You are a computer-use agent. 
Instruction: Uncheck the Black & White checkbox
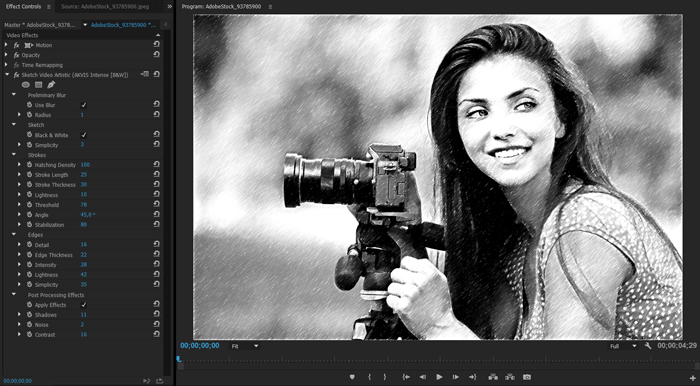83,135
